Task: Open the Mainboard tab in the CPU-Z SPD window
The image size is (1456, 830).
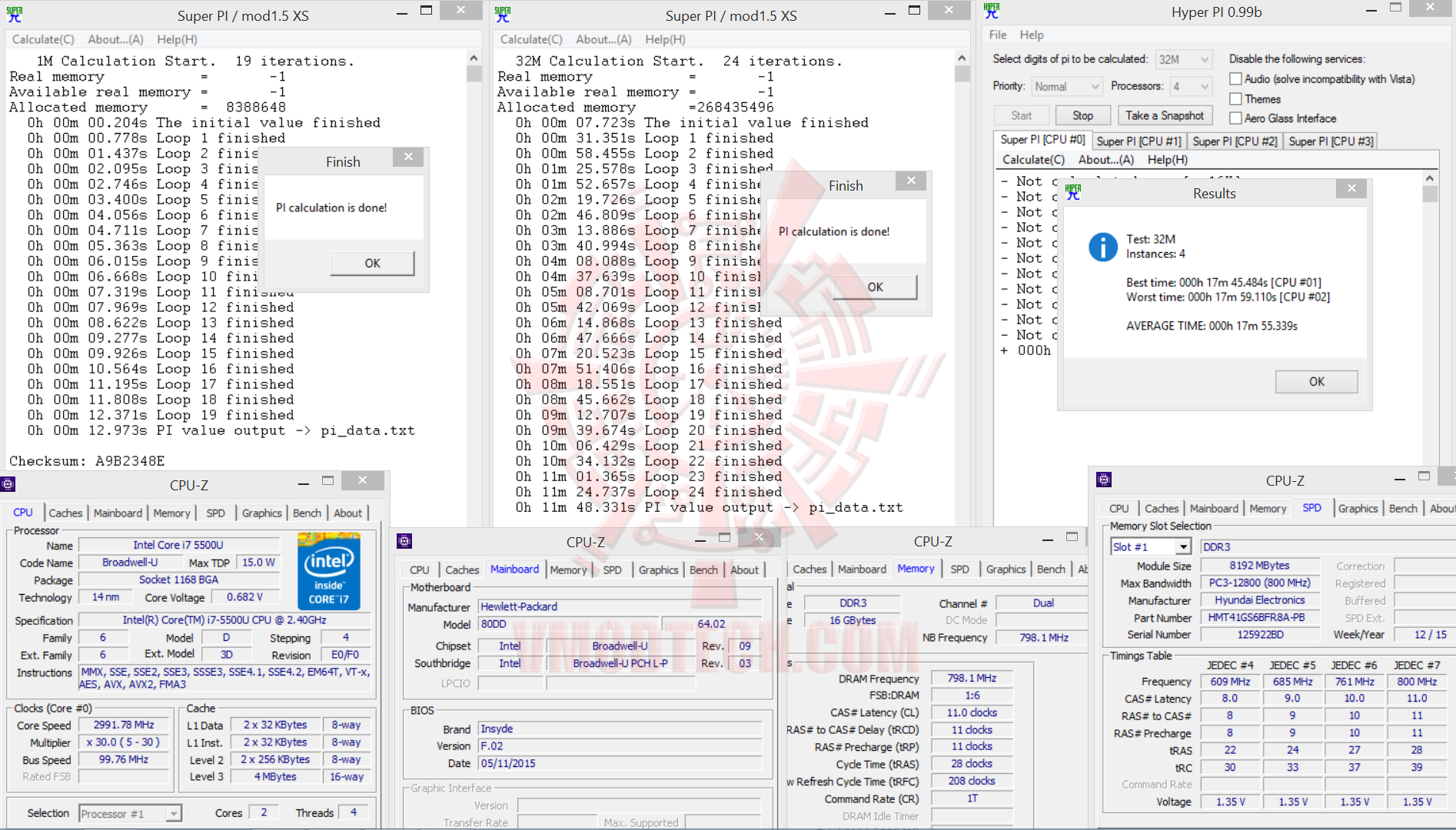Action: click(1214, 509)
